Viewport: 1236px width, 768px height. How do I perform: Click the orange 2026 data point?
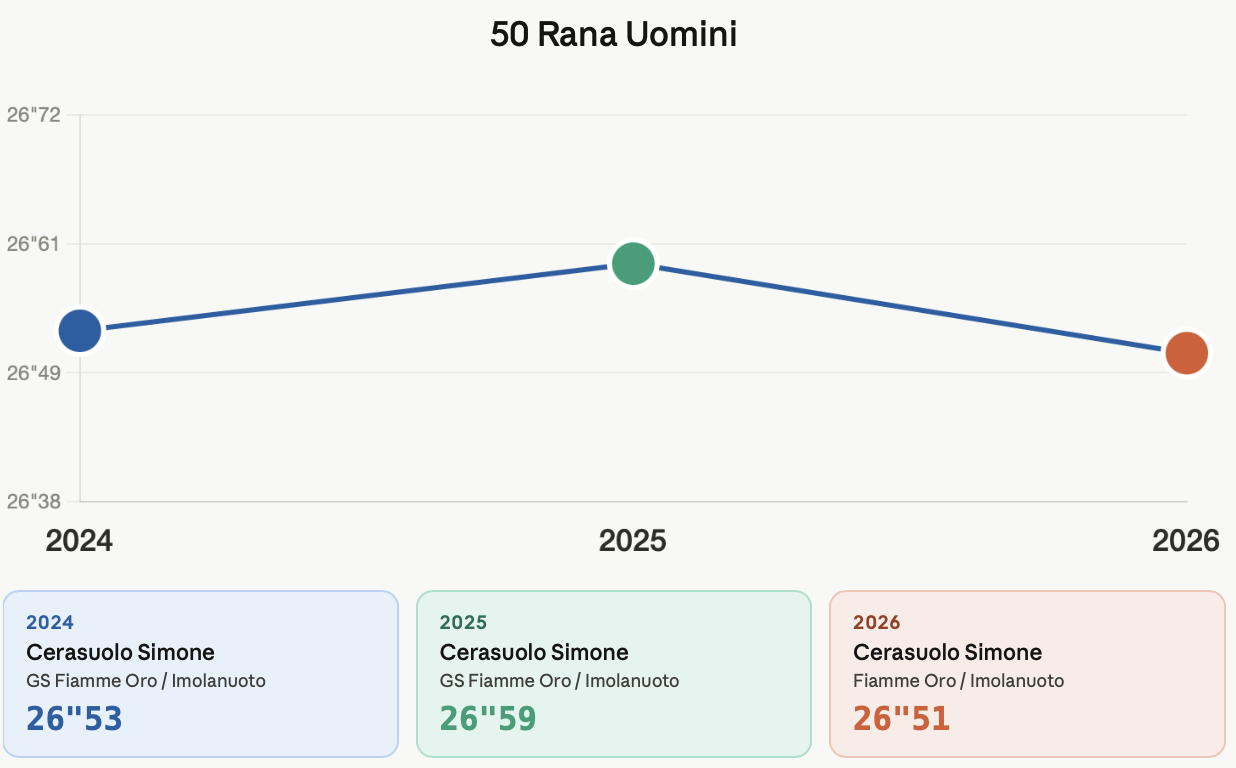(x=1187, y=352)
